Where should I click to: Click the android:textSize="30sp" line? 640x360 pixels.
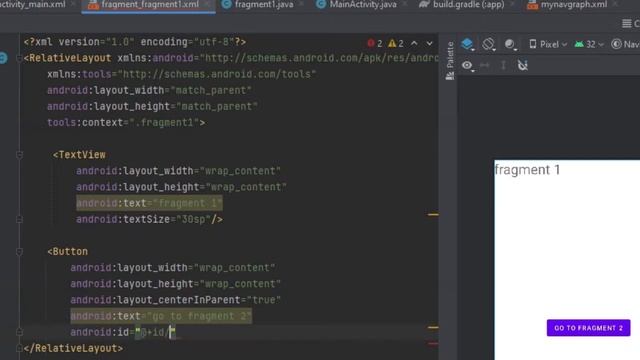pyautogui.click(x=149, y=220)
